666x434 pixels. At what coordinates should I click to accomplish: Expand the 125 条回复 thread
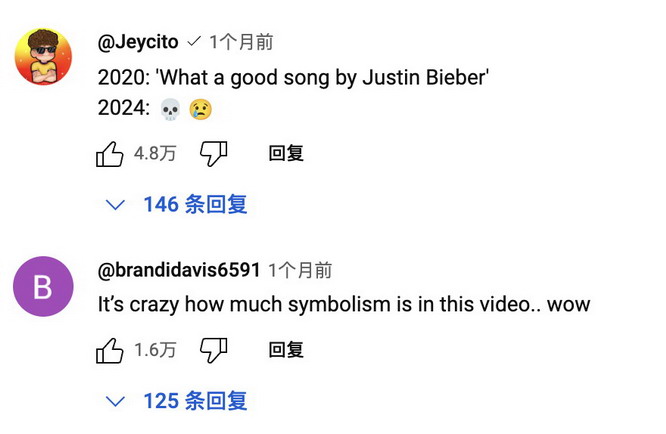point(195,401)
